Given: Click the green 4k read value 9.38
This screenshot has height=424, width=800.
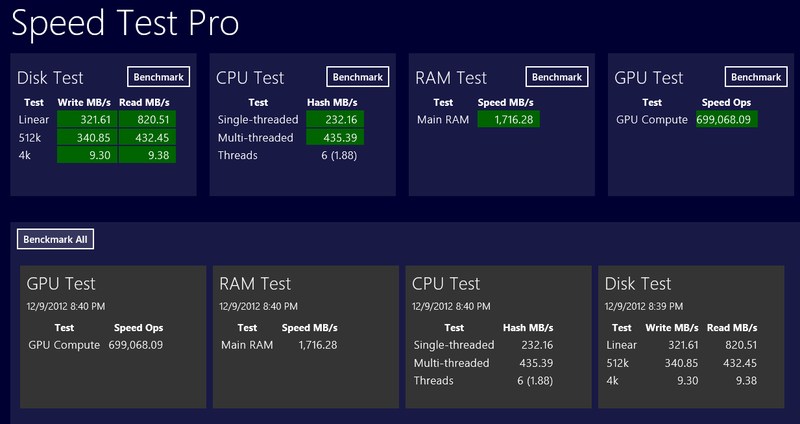Looking at the screenshot, I should [147, 154].
